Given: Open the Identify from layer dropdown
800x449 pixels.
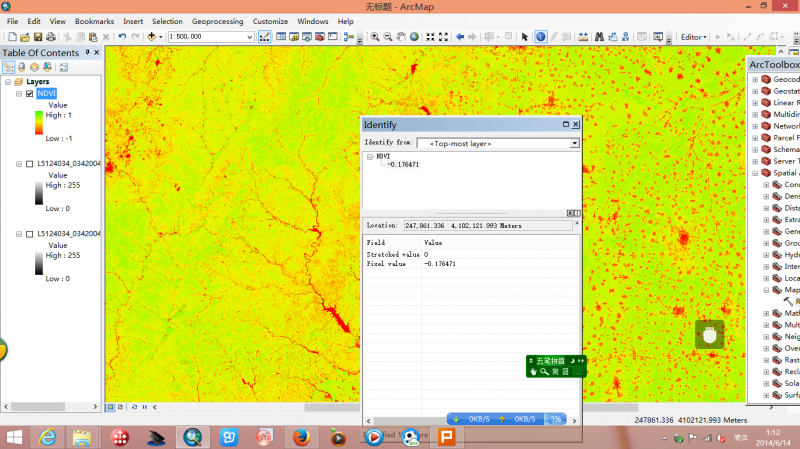Looking at the screenshot, I should click(x=574, y=143).
